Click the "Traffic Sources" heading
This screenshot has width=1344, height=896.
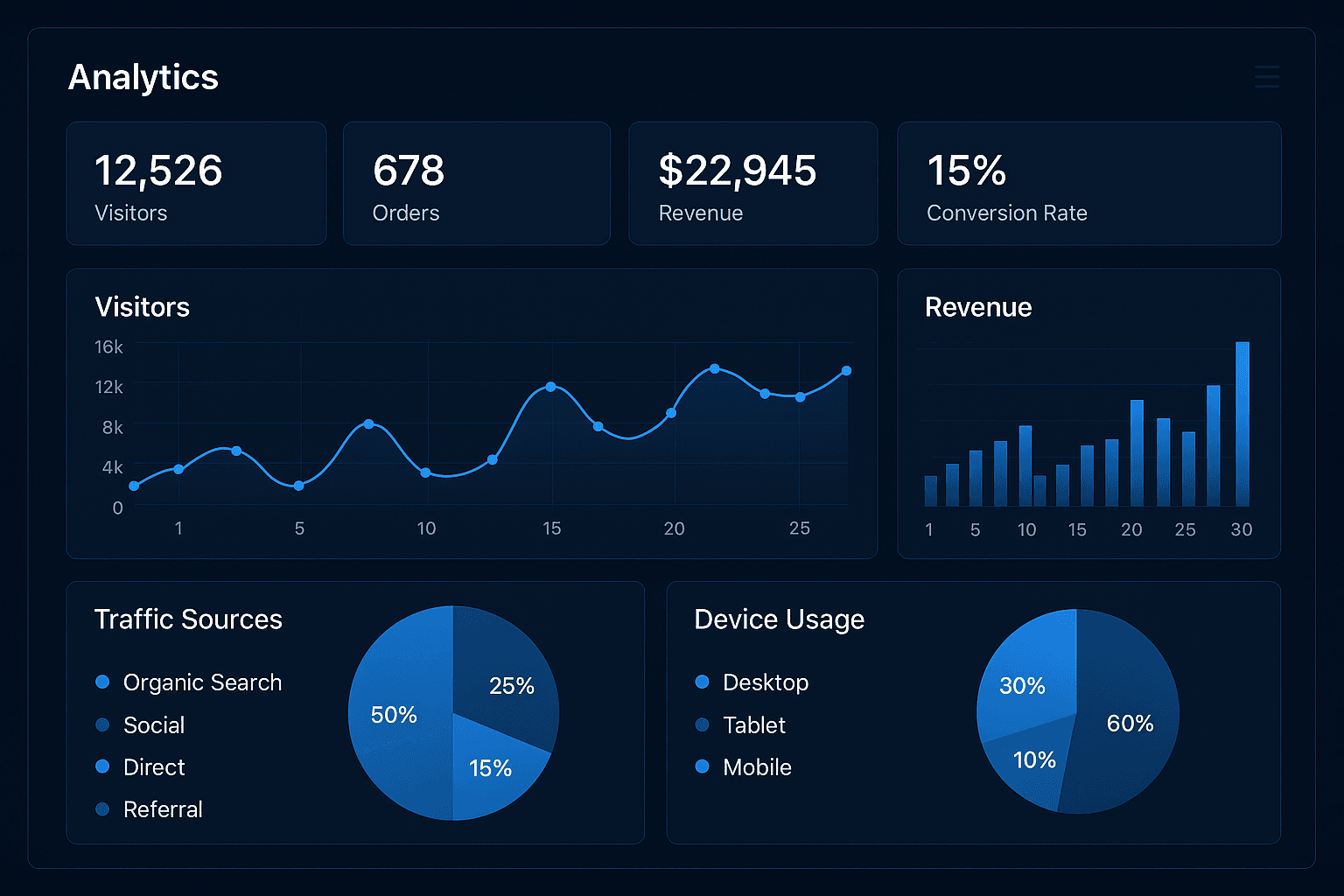click(x=188, y=619)
